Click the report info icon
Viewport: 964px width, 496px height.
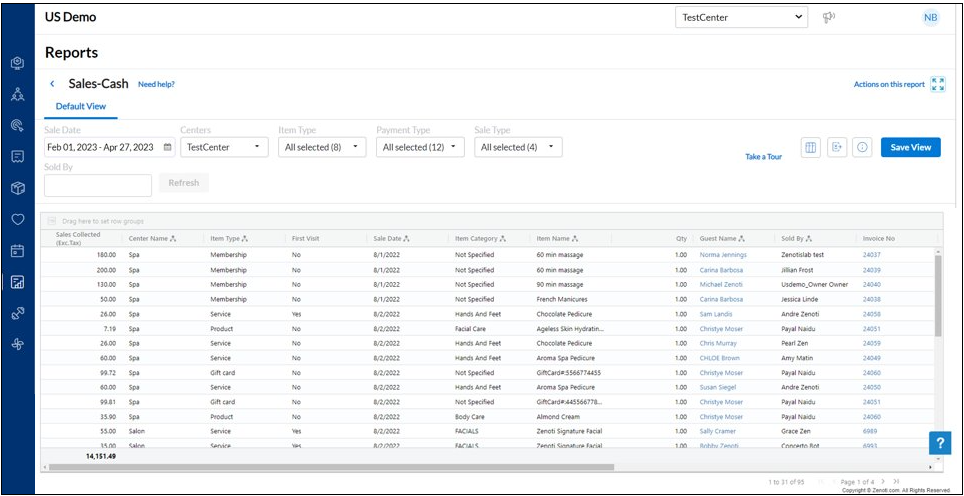[863, 148]
